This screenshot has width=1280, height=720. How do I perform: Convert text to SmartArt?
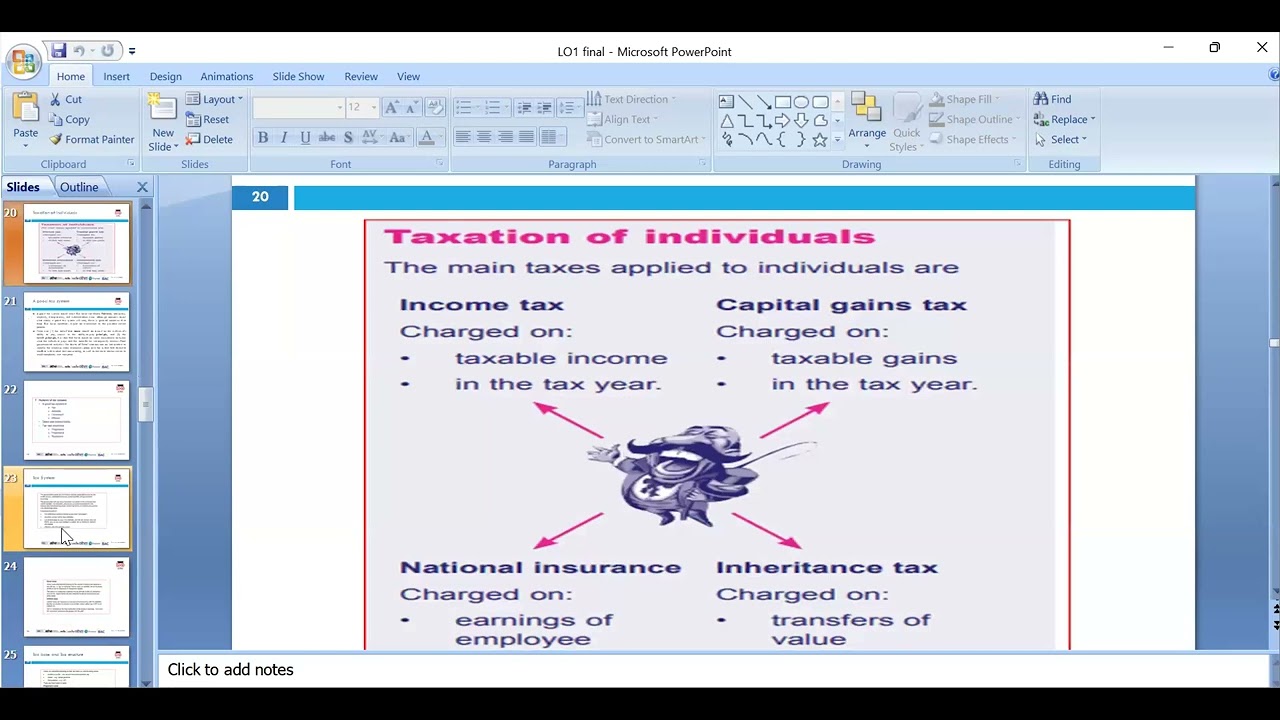coord(646,139)
